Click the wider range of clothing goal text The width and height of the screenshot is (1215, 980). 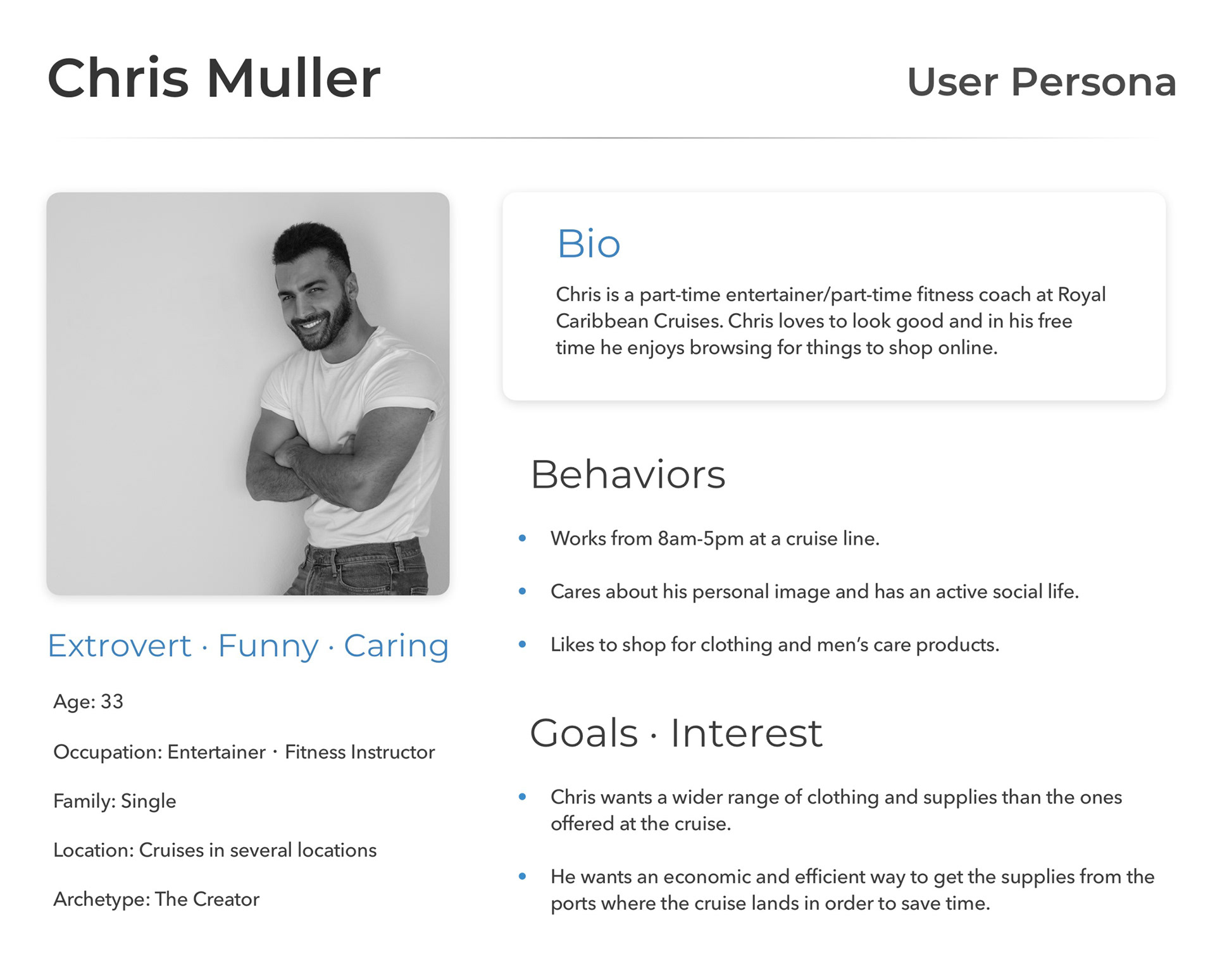[x=836, y=810]
